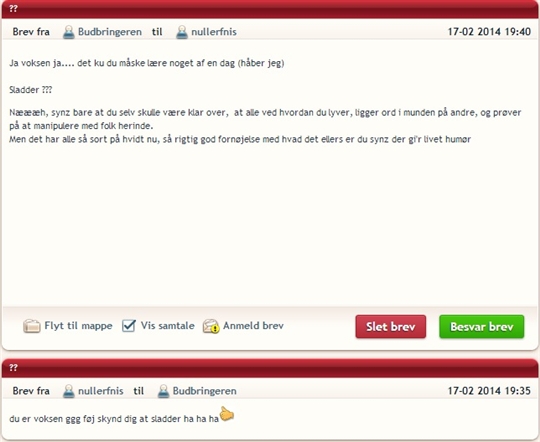Click the Budbringeren recipient avatar in second letter
This screenshot has width=540, height=442.
coord(163,391)
